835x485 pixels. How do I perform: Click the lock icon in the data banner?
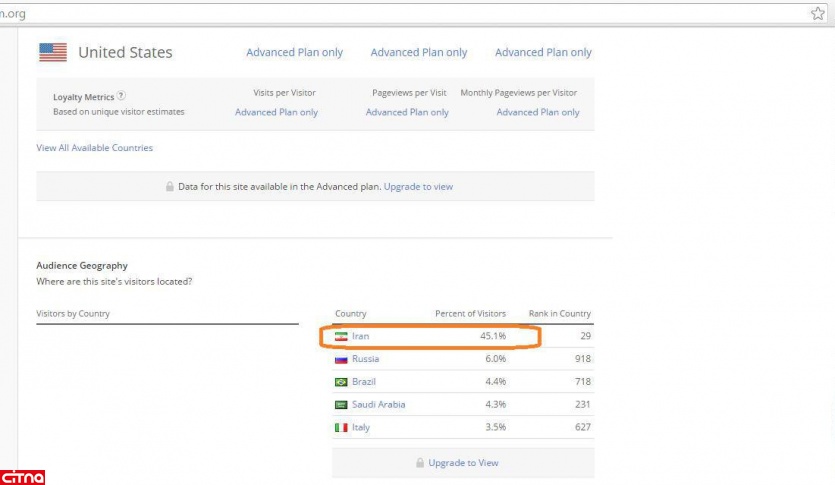coord(170,187)
